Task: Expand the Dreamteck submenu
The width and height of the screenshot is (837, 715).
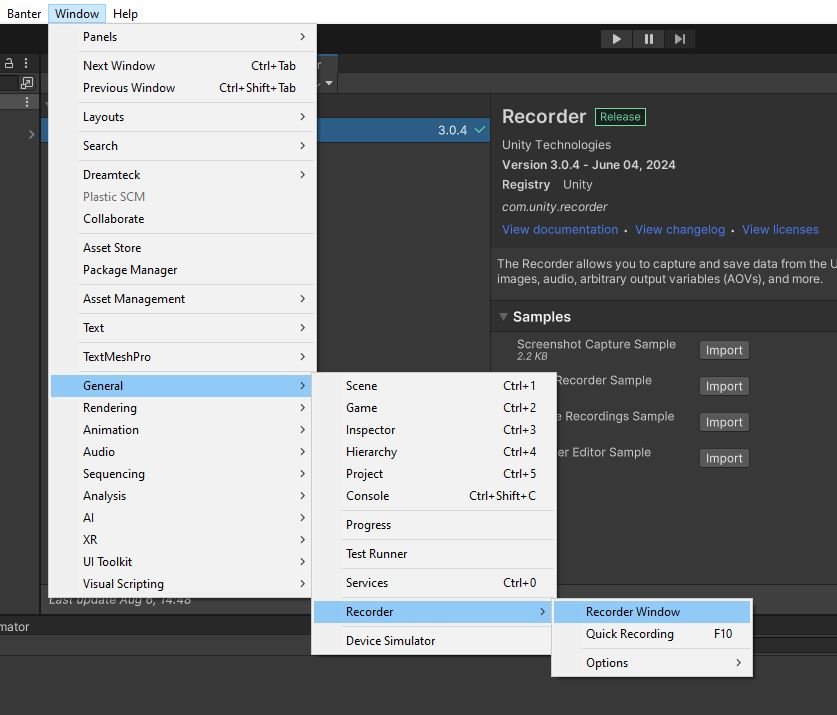Action: (183, 175)
